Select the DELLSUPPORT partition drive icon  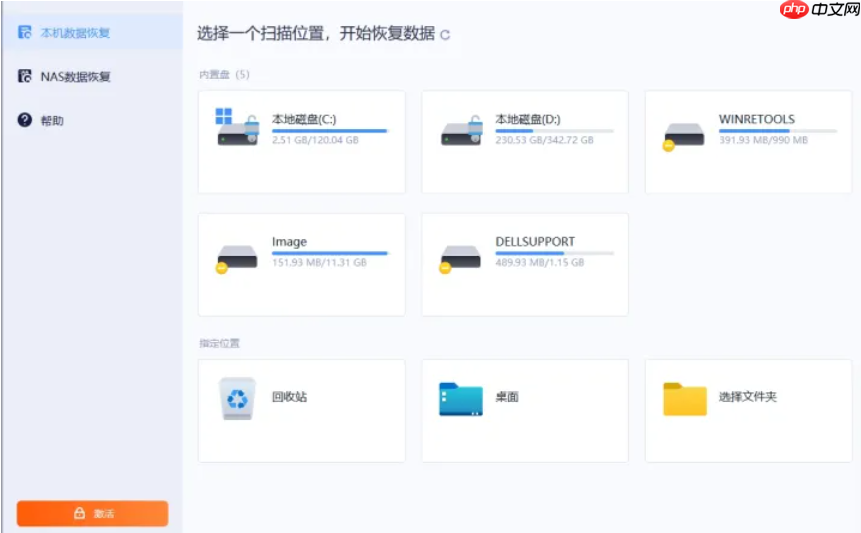460,259
